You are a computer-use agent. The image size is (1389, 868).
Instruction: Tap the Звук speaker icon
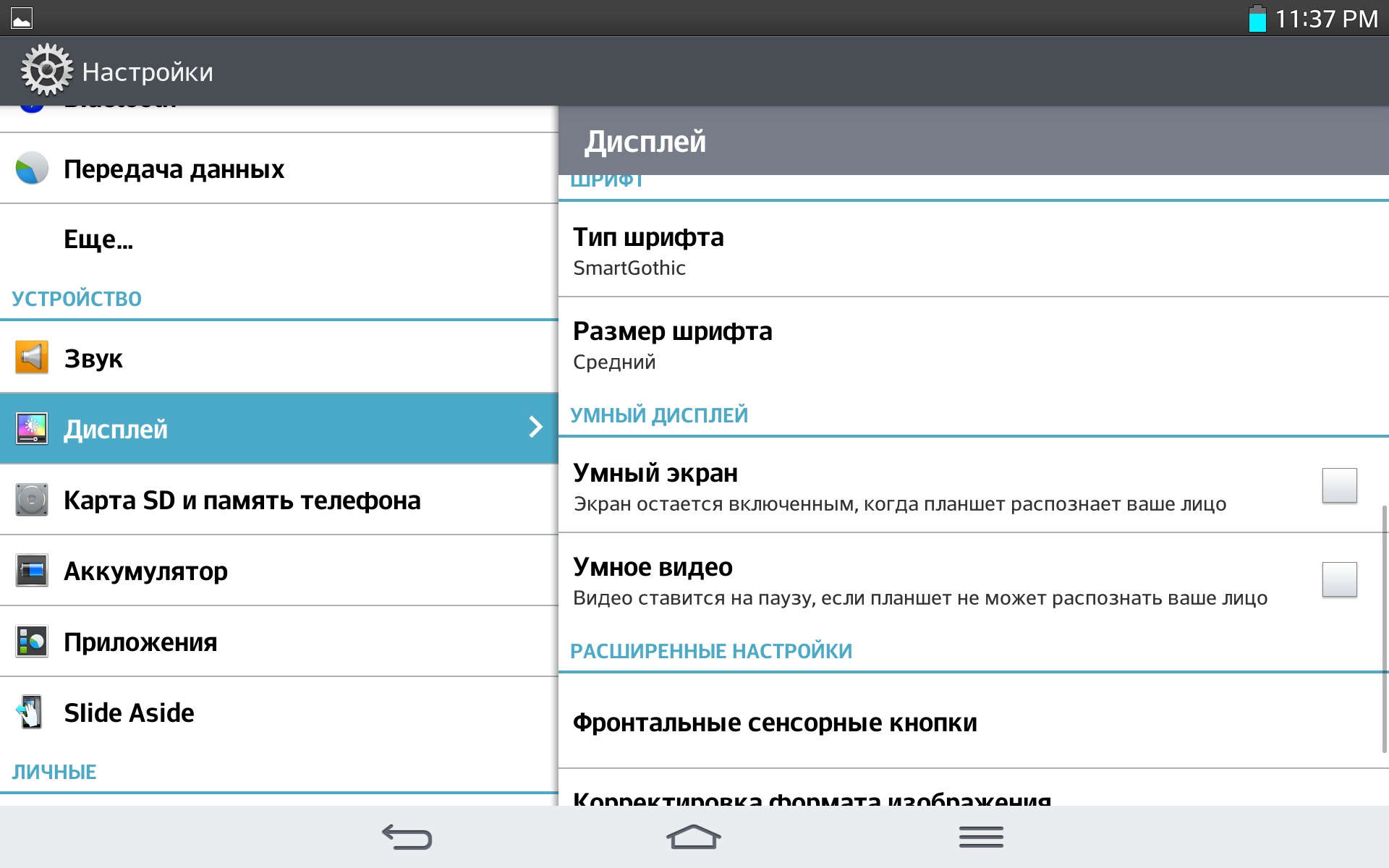click(32, 357)
